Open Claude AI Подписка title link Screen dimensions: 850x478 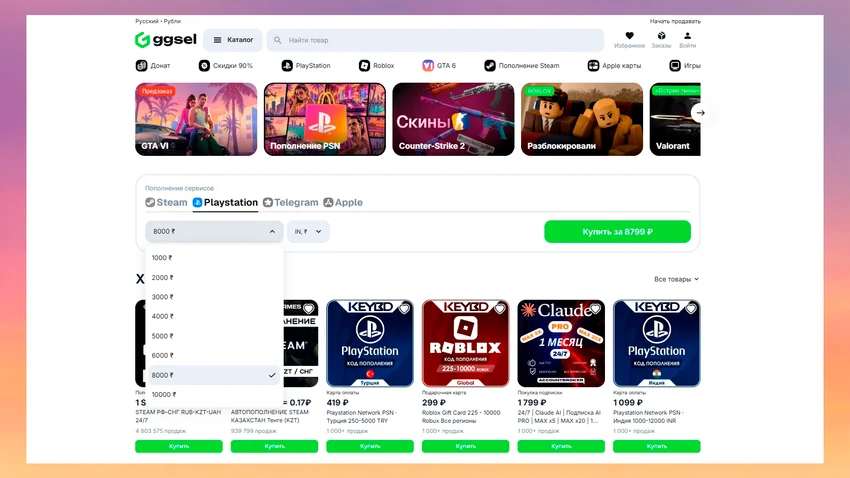pos(559,416)
